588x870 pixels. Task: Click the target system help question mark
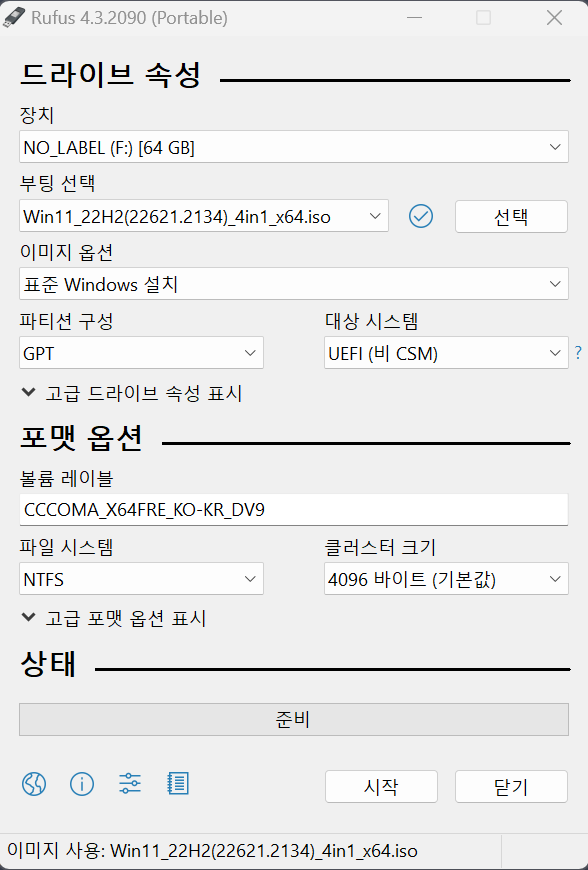tap(578, 352)
